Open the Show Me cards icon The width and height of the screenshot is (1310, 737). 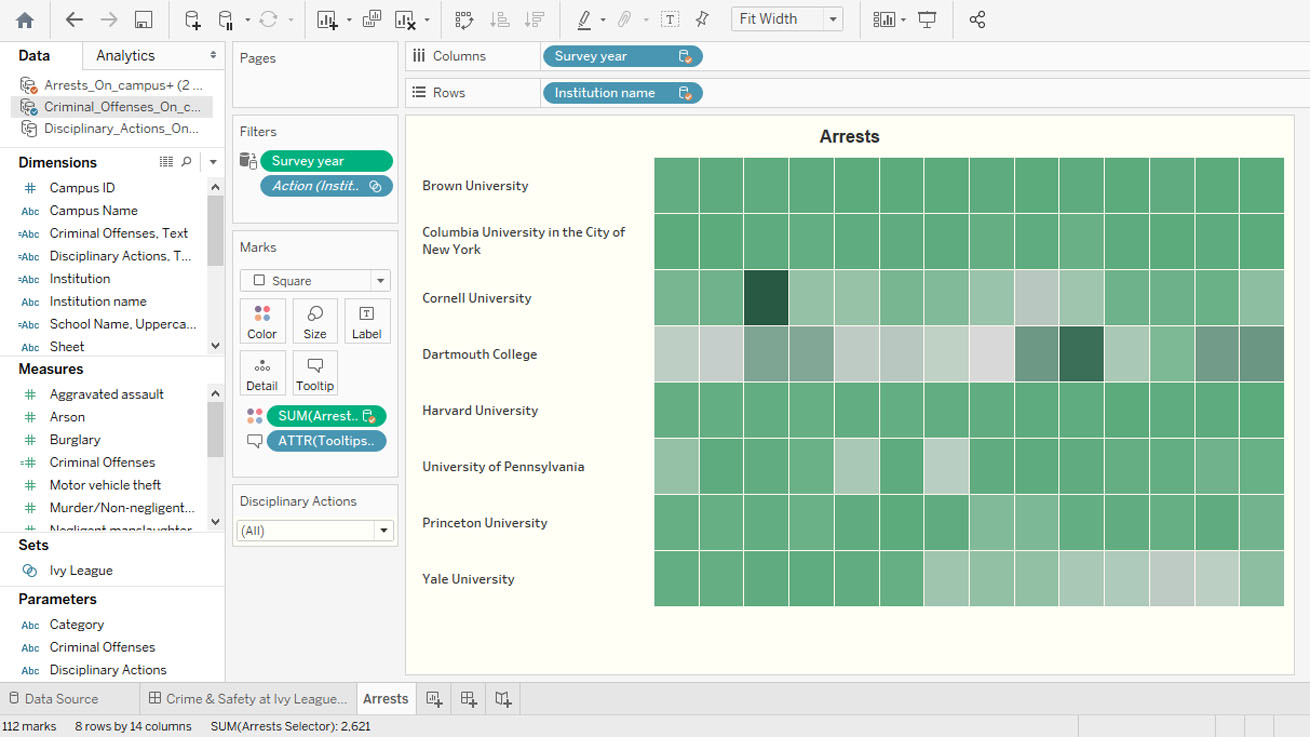[883, 19]
